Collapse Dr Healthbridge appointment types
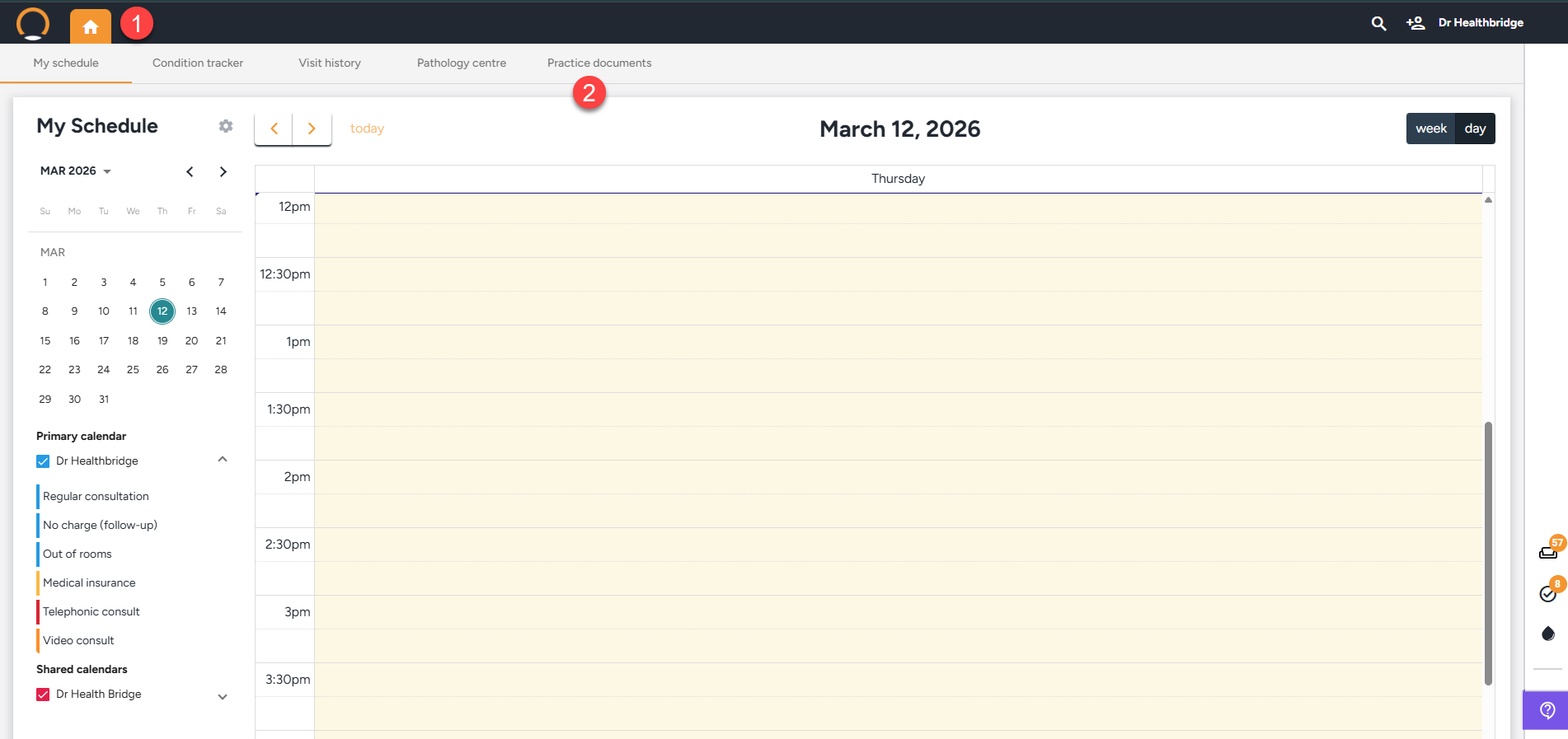The height and width of the screenshot is (739, 1568). pos(223,460)
